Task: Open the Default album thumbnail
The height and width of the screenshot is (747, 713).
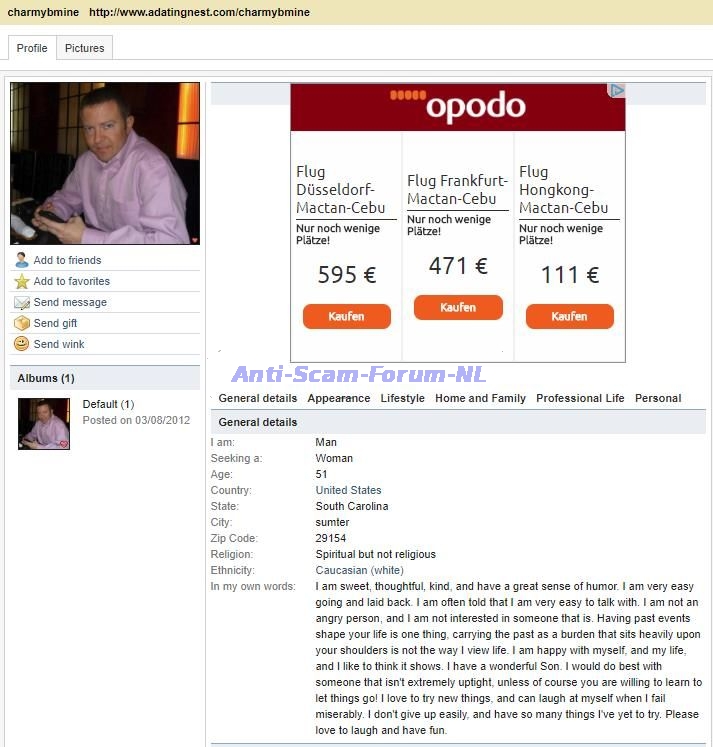Action: [x=44, y=424]
